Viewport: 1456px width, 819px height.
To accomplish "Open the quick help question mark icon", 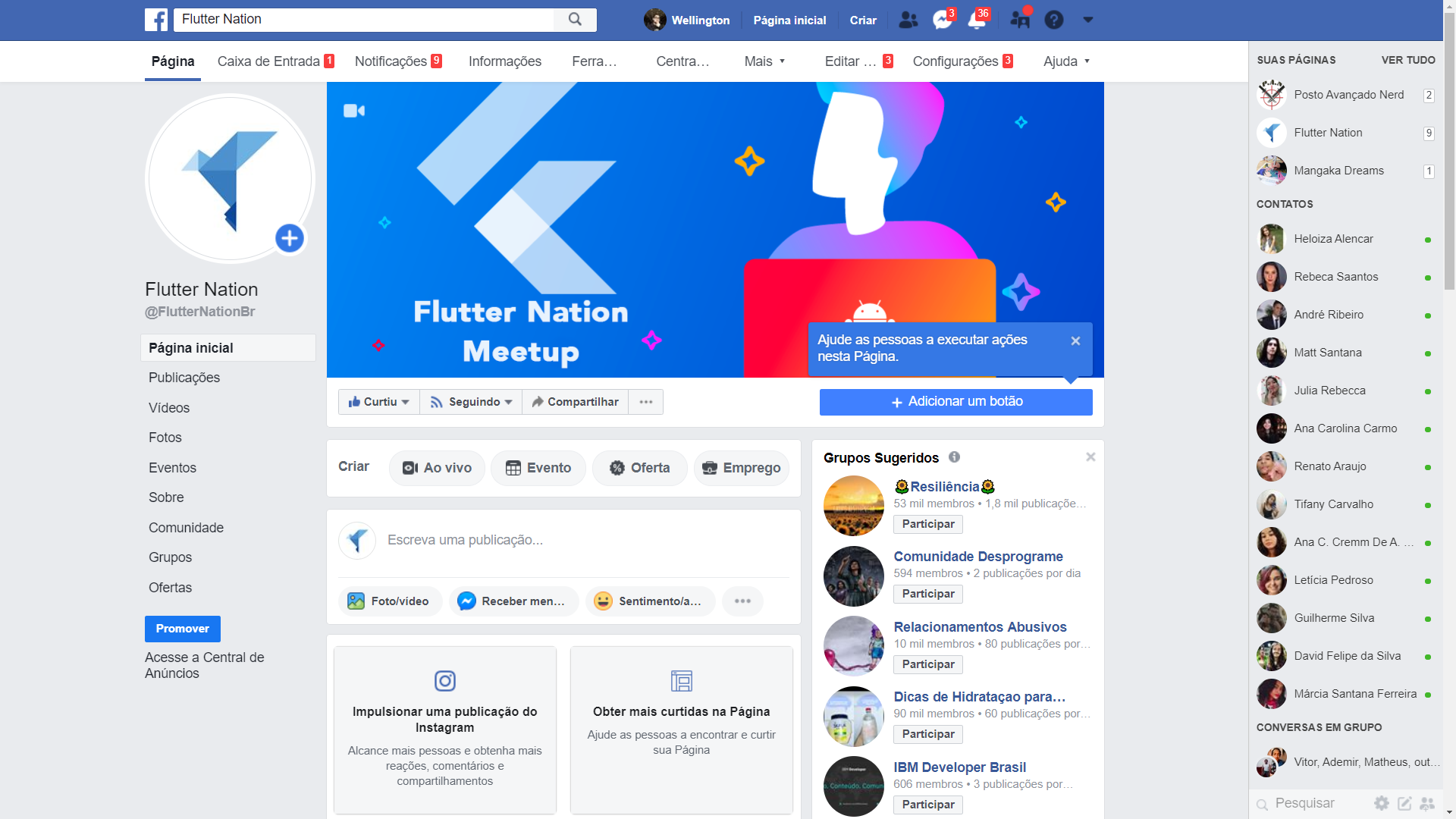I will [x=1054, y=20].
